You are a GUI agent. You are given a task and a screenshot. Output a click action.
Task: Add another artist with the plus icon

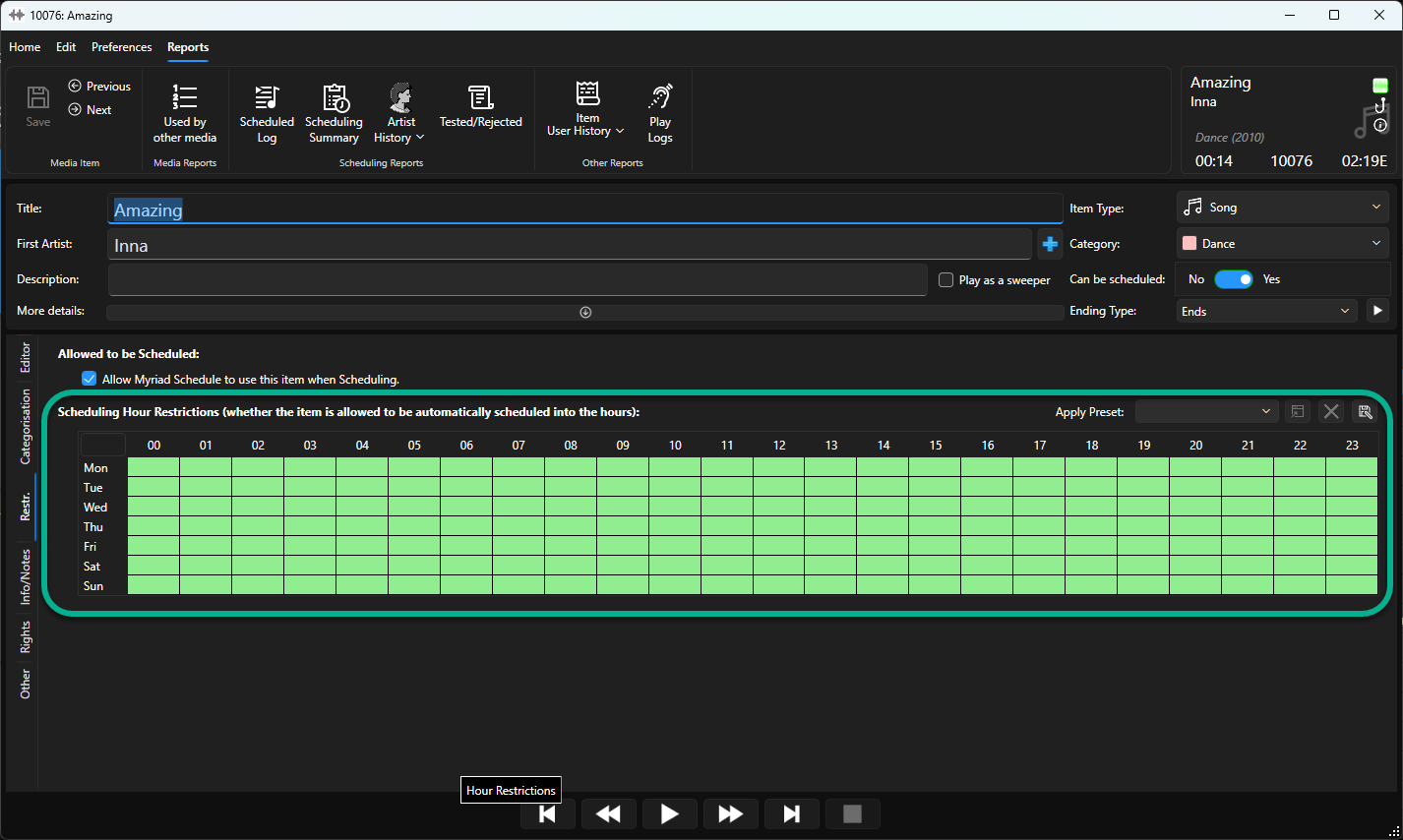tap(1050, 244)
